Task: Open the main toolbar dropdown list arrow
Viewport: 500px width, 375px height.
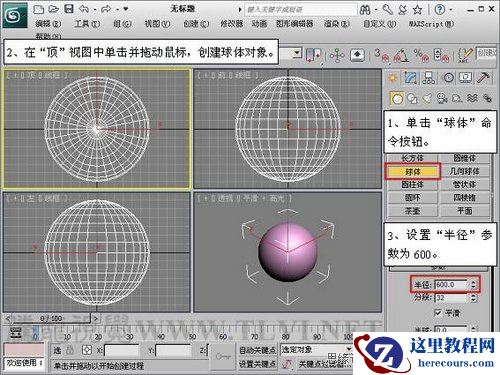Action: (297, 53)
